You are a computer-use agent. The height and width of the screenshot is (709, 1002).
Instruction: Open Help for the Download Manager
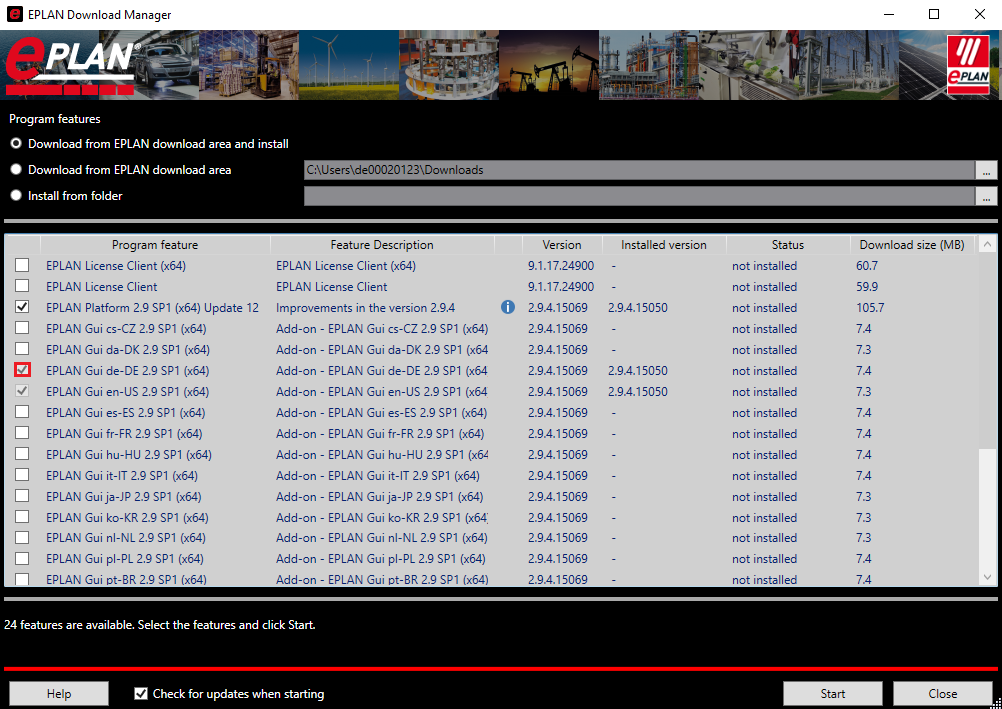click(58, 693)
